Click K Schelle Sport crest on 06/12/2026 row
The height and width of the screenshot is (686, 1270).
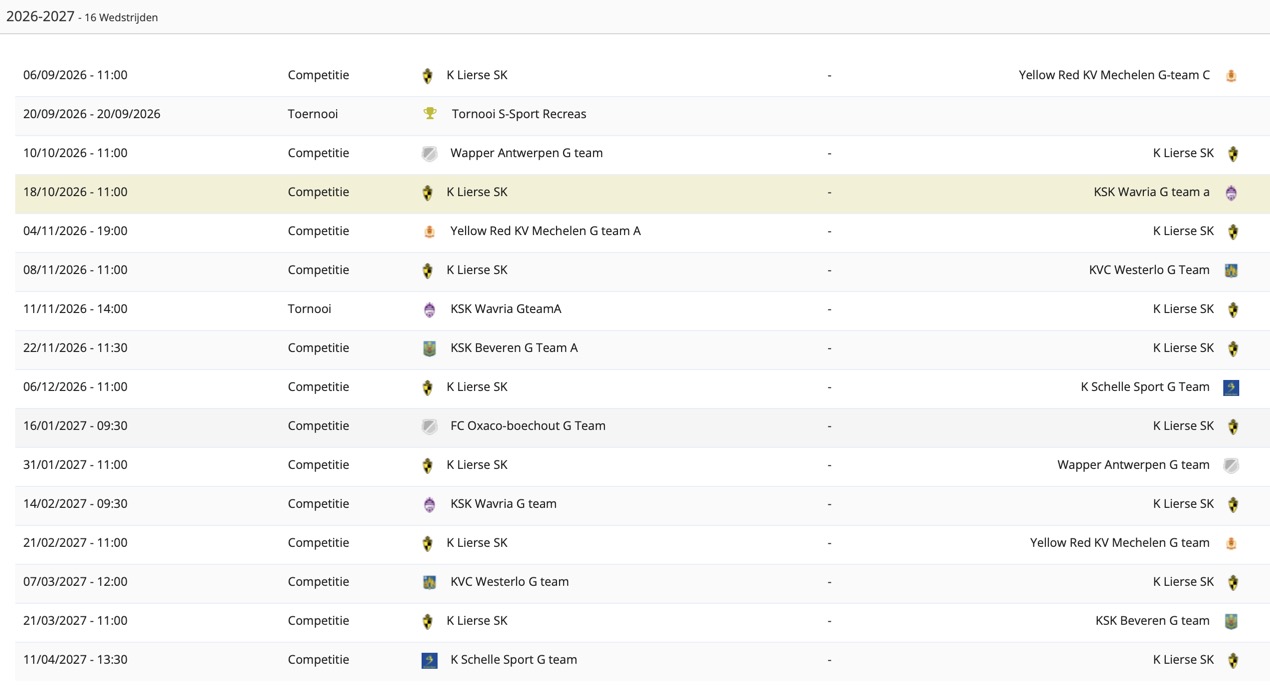pos(1231,387)
